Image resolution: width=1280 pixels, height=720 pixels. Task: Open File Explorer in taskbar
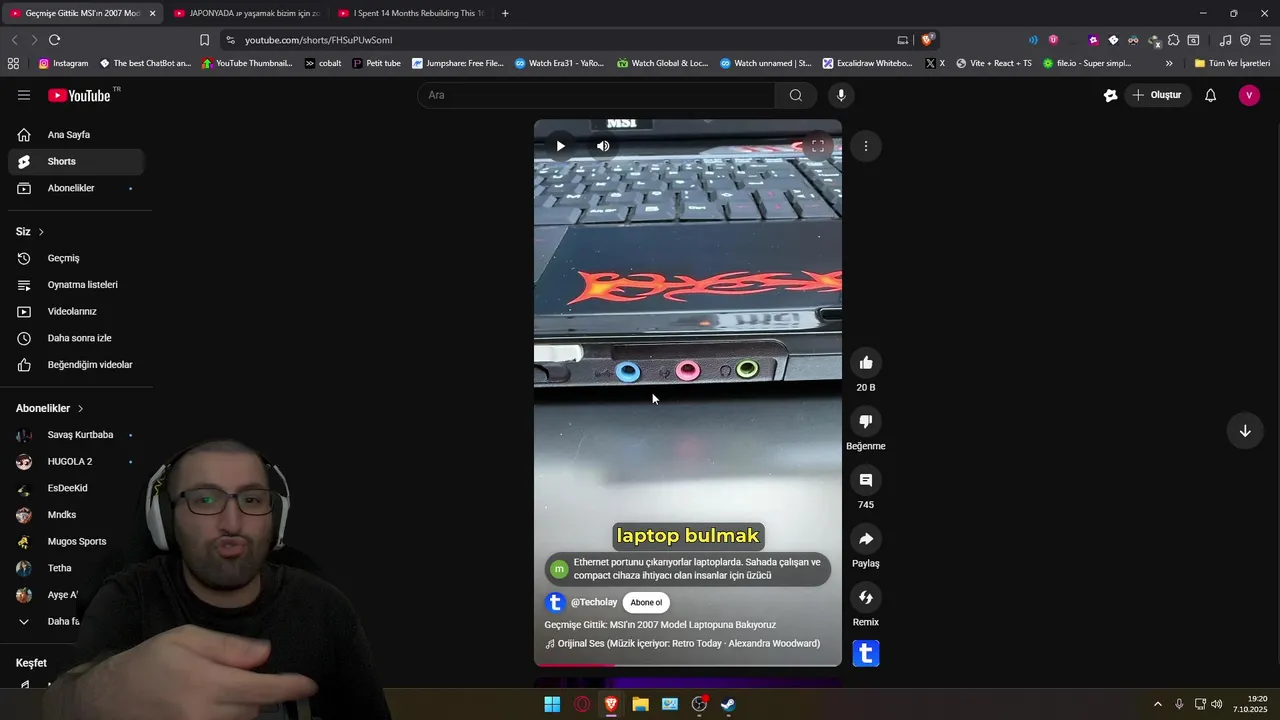(x=640, y=704)
